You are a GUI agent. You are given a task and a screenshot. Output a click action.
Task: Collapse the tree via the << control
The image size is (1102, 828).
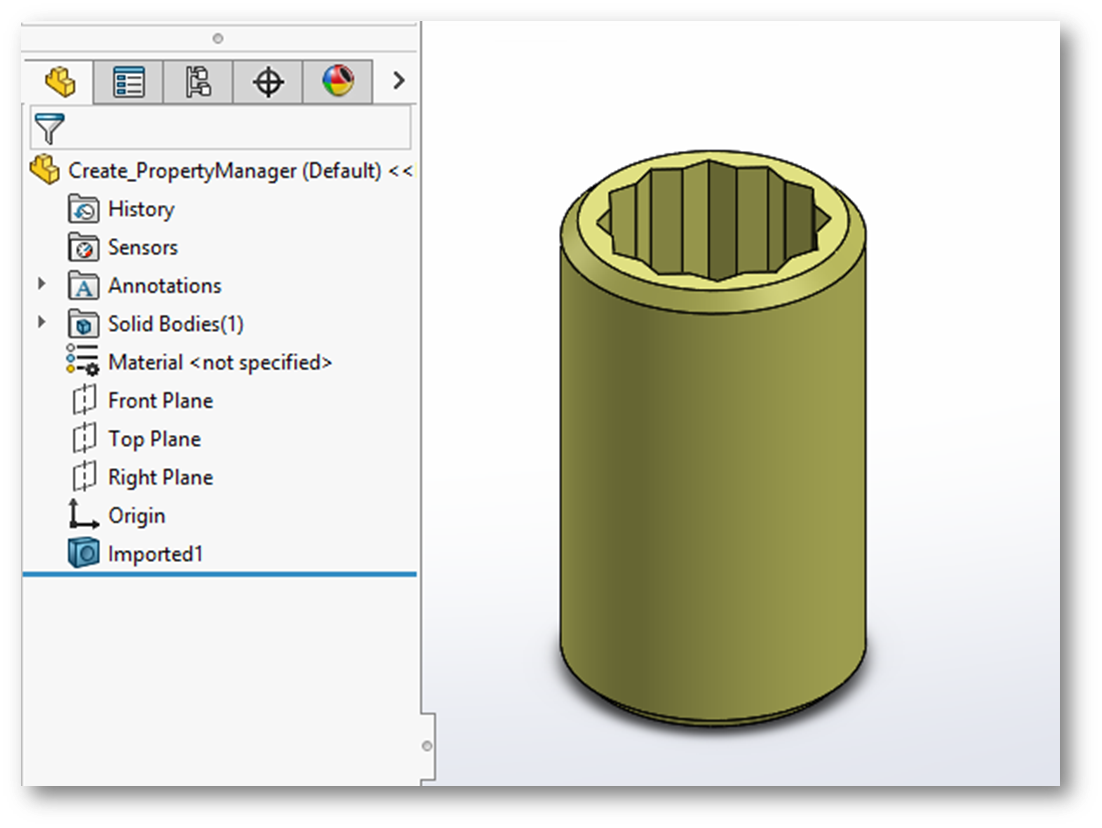click(x=404, y=171)
